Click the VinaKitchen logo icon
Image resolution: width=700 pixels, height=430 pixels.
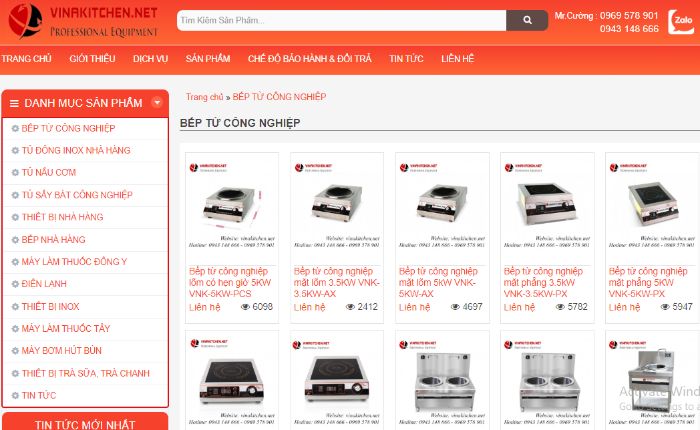(x=25, y=21)
